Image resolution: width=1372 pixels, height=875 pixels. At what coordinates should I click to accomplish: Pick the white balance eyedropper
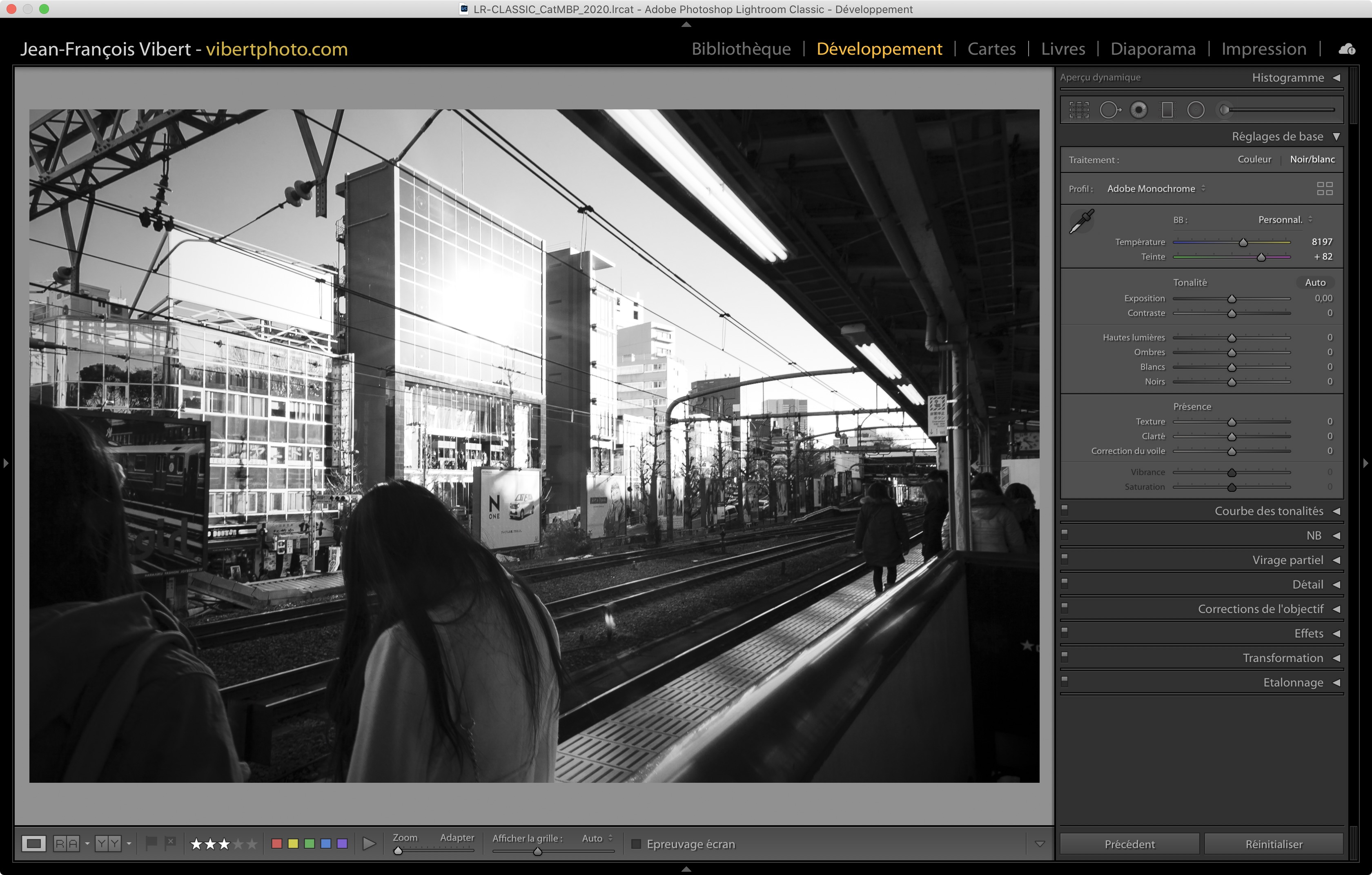pos(1081,221)
